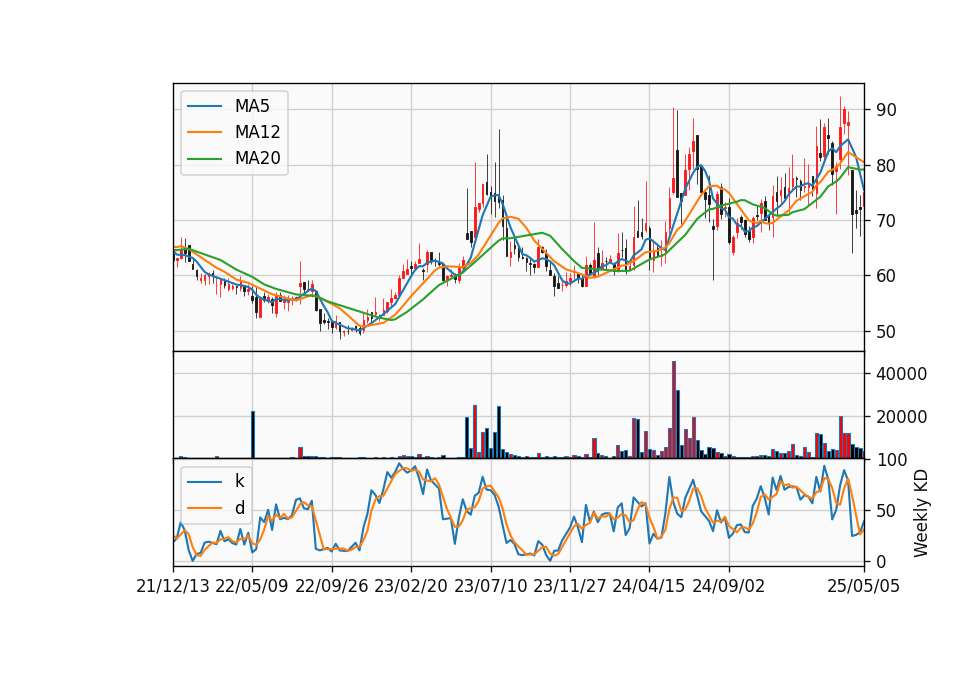Select date tick 22/09/26
960x690 pixels.
click(332, 587)
